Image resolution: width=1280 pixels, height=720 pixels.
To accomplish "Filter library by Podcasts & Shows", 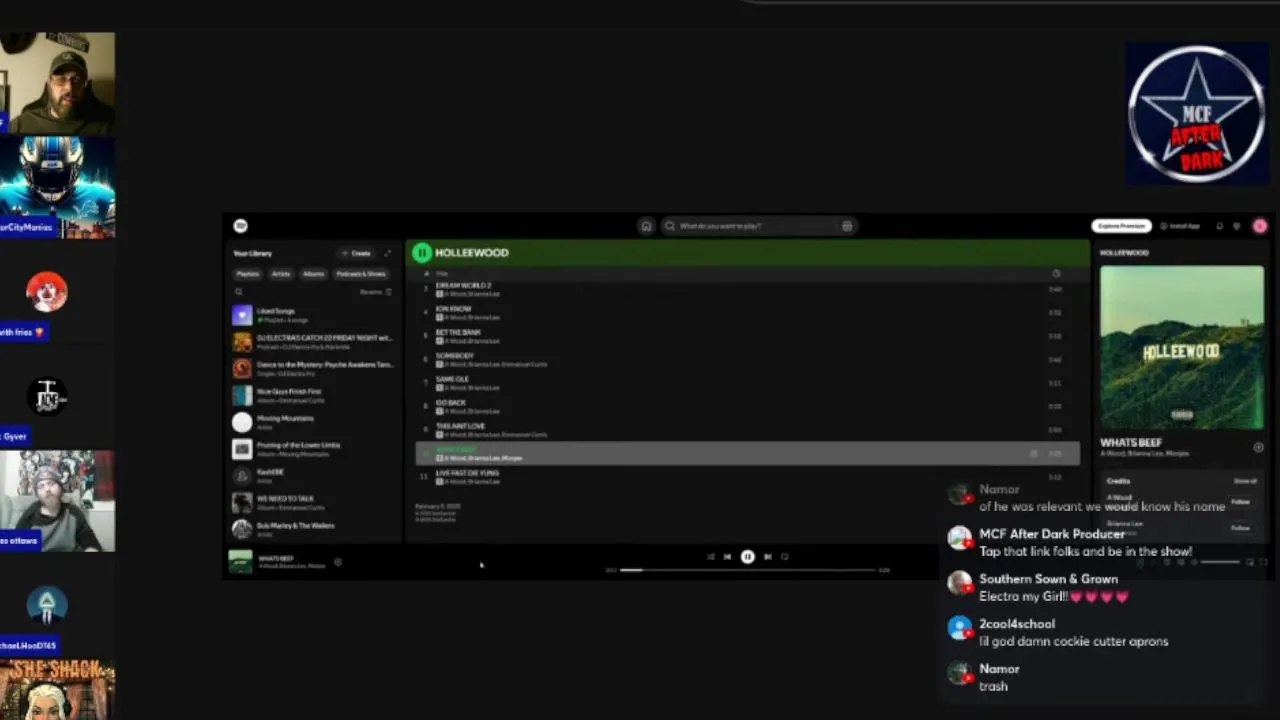I will tap(361, 274).
